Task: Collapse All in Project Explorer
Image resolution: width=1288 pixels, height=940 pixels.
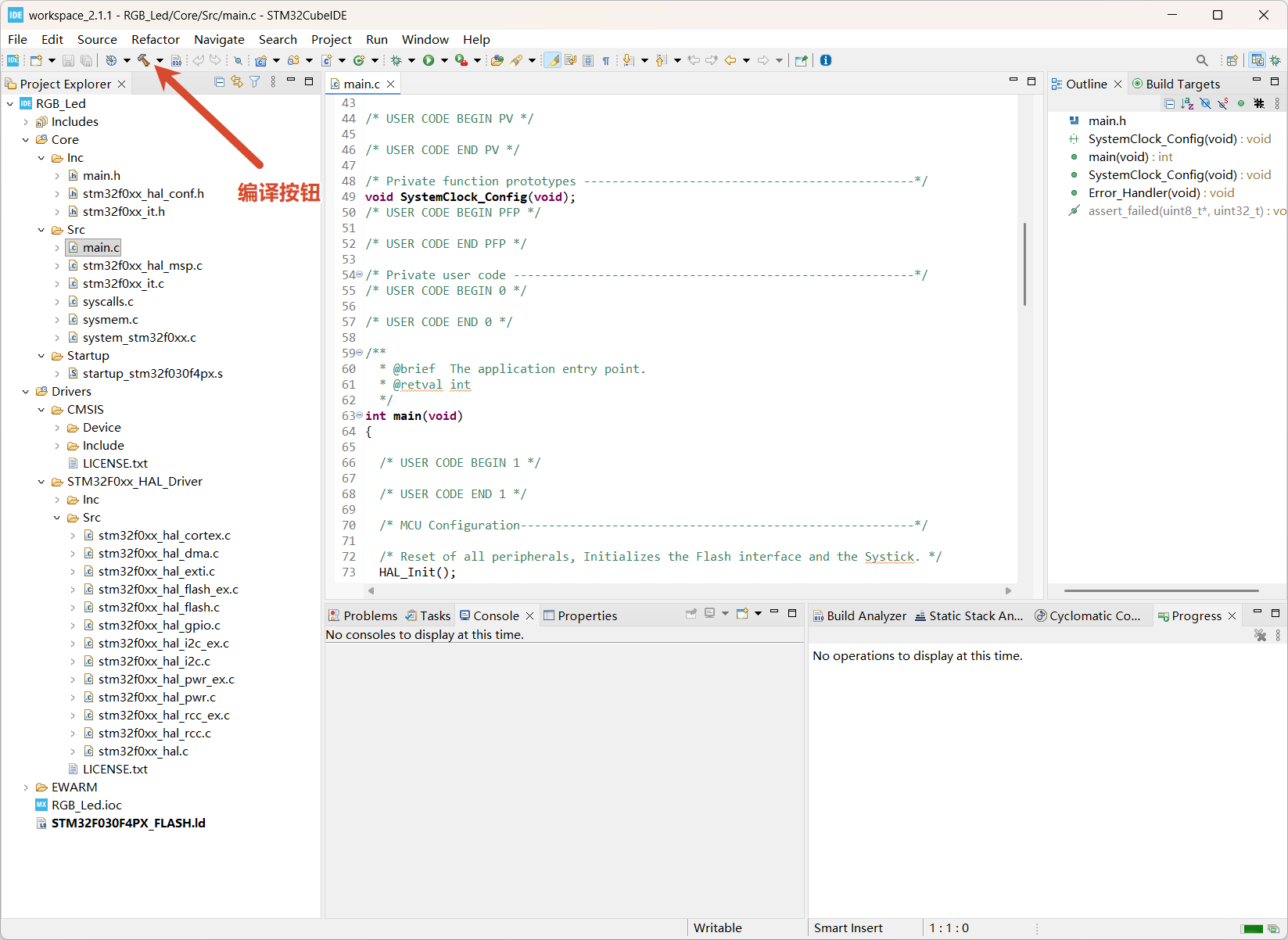Action: [x=220, y=82]
